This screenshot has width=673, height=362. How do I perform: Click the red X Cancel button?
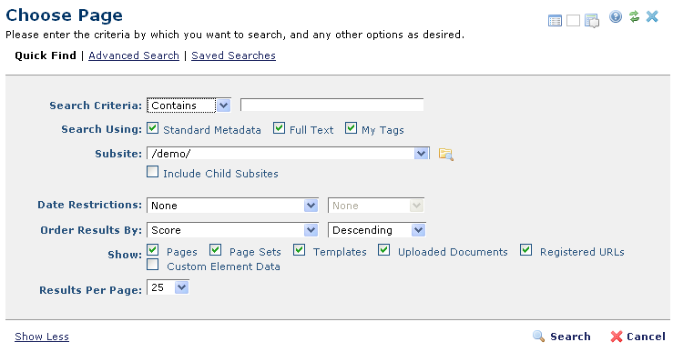tap(638, 336)
